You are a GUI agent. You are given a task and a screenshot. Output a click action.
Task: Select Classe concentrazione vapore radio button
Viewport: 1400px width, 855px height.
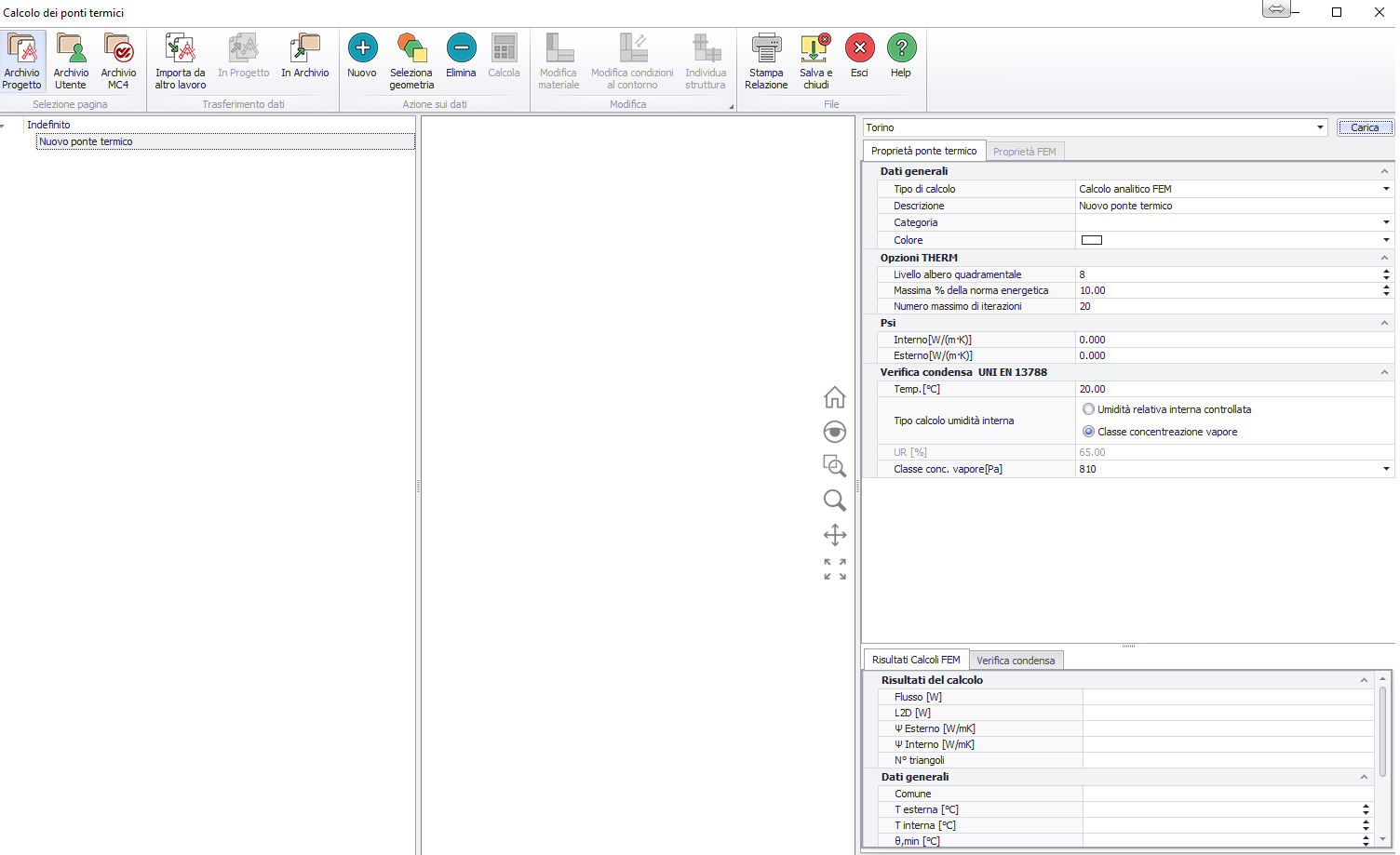pyautogui.click(x=1088, y=432)
